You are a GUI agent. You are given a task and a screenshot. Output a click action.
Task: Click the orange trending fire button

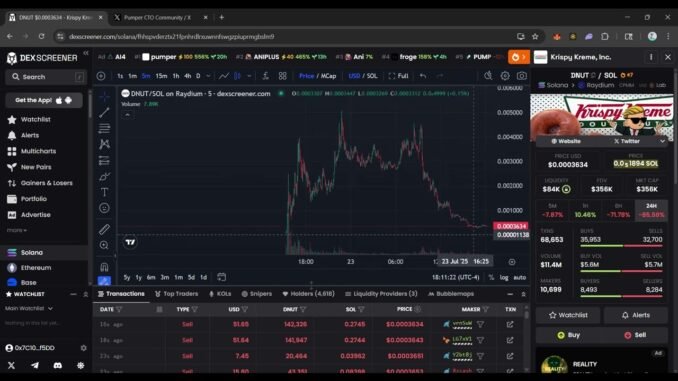point(518,57)
